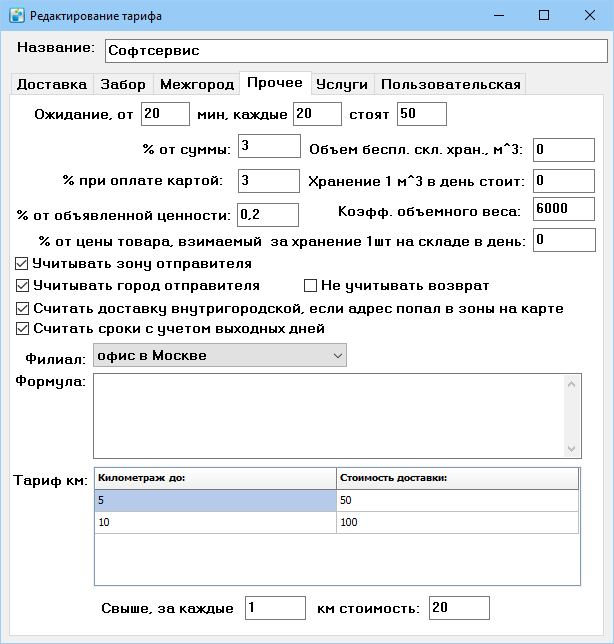Edit the % от суммы field
This screenshot has width=614, height=644.
pyautogui.click(x=269, y=146)
